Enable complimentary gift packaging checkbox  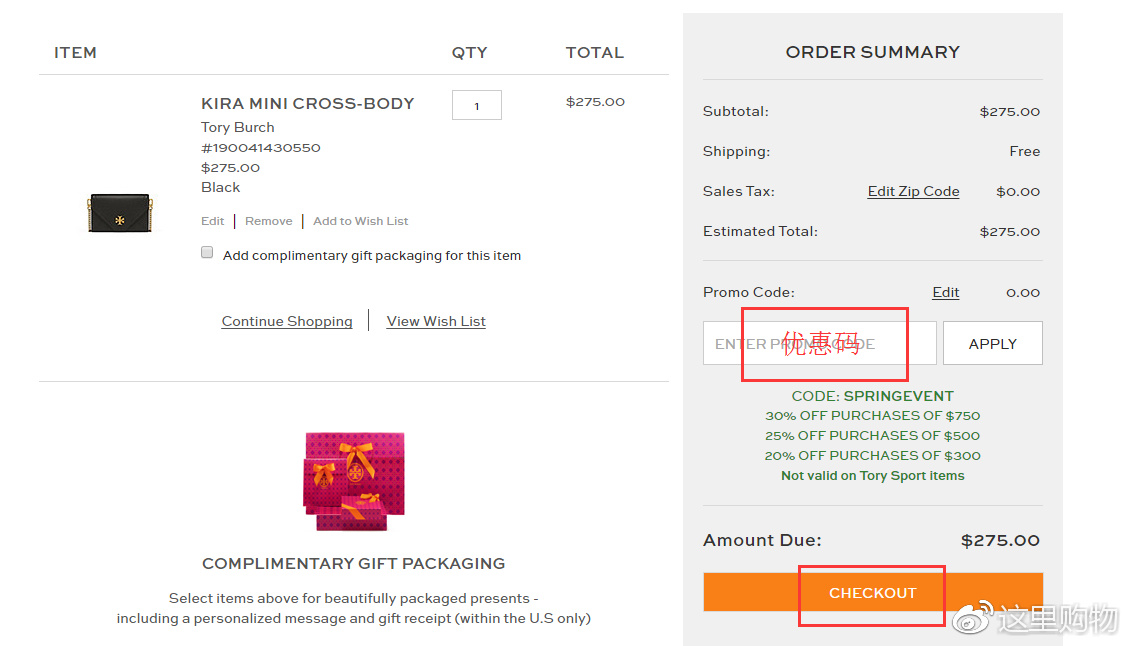coord(207,253)
